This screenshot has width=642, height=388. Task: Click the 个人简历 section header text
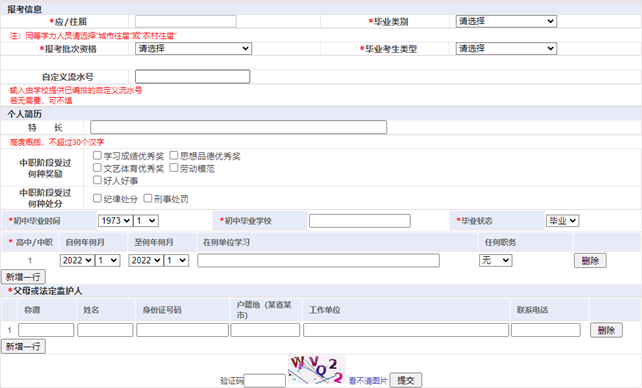click(25, 114)
